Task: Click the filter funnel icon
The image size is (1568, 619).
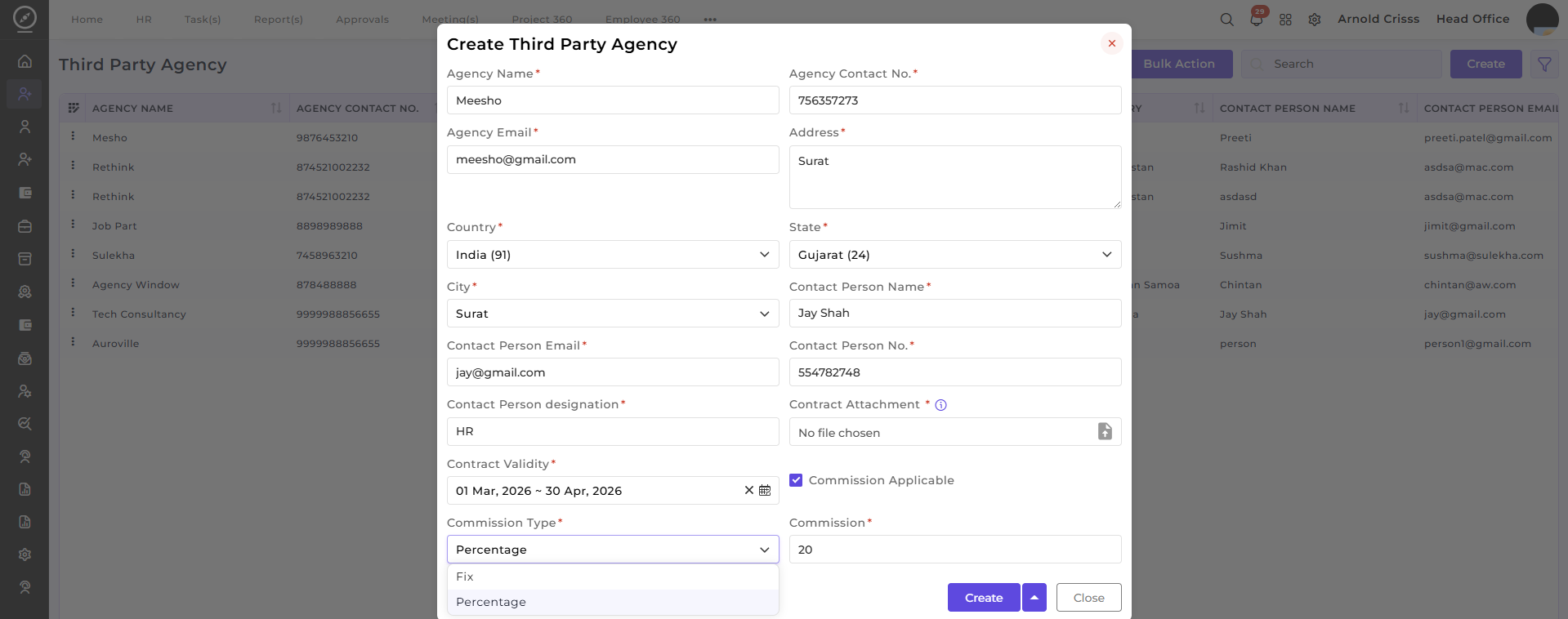Action: click(1544, 64)
